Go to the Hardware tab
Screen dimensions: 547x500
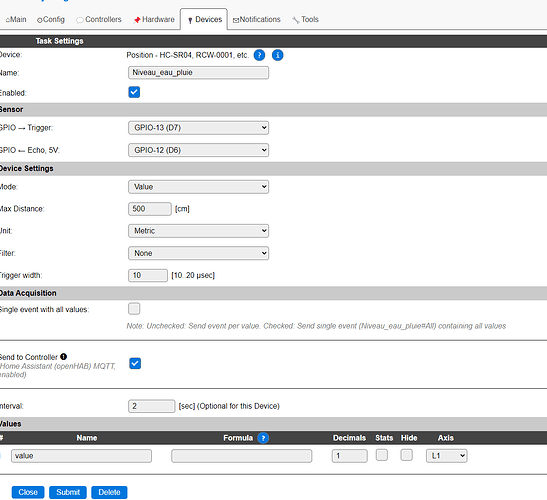[x=154, y=20]
